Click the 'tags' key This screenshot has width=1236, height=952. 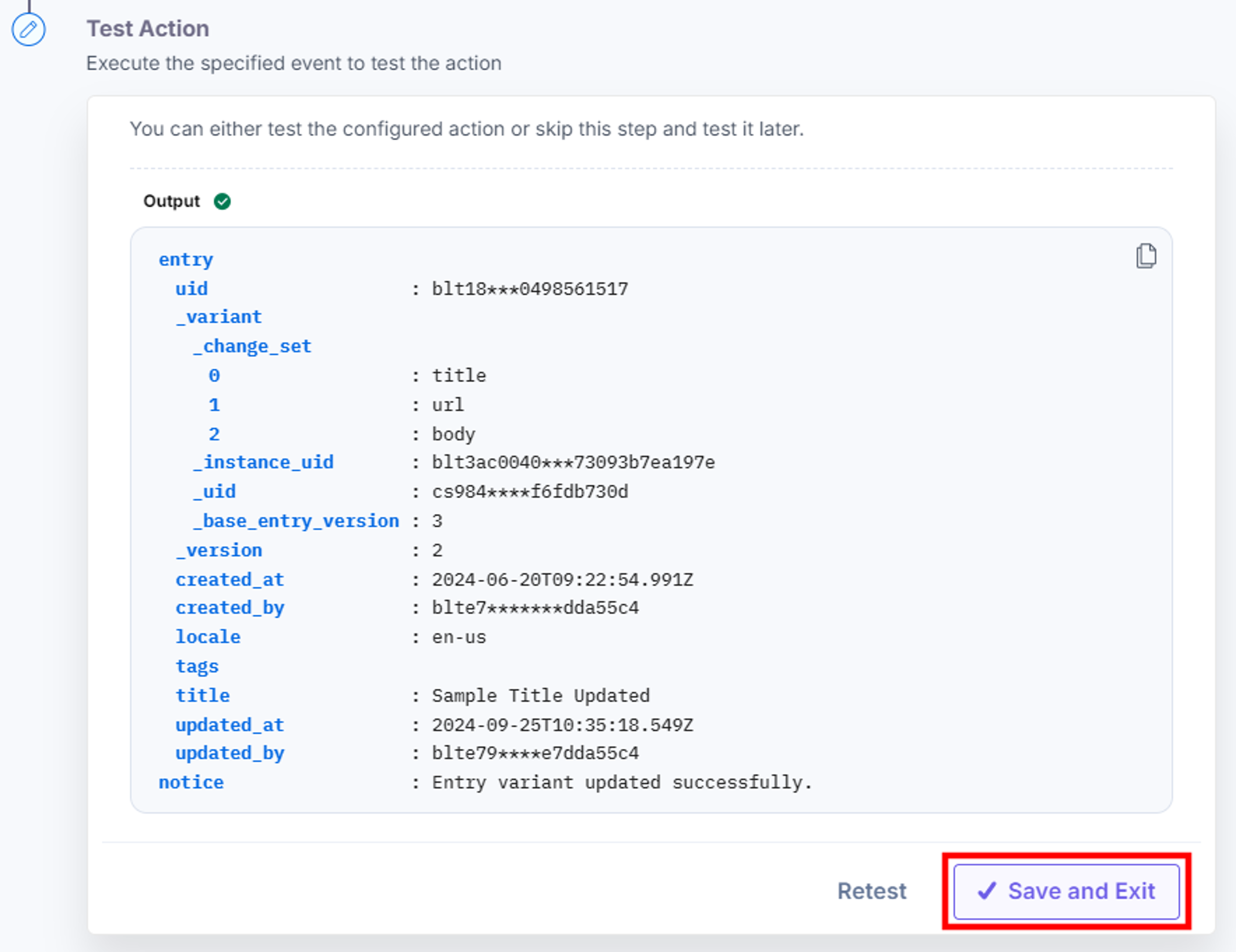(197, 667)
